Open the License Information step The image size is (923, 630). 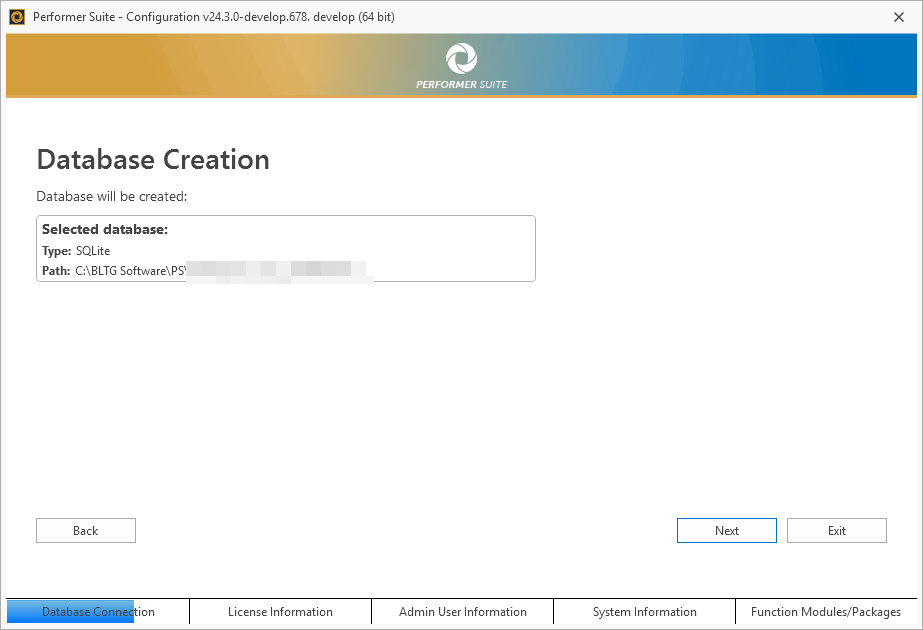280,612
